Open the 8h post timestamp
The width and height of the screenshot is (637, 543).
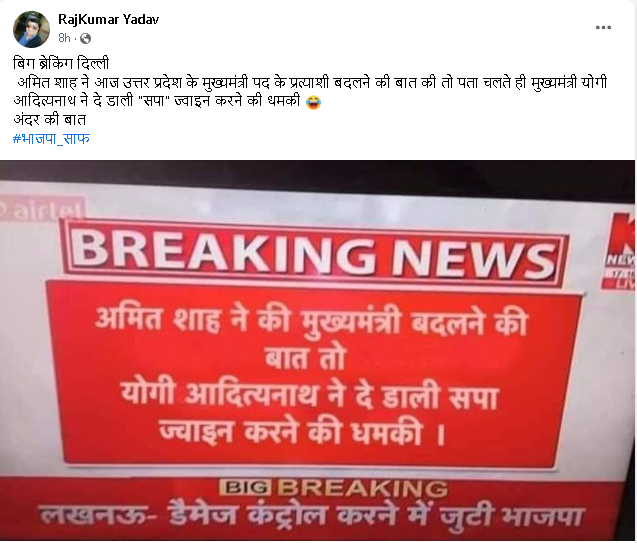point(64,38)
